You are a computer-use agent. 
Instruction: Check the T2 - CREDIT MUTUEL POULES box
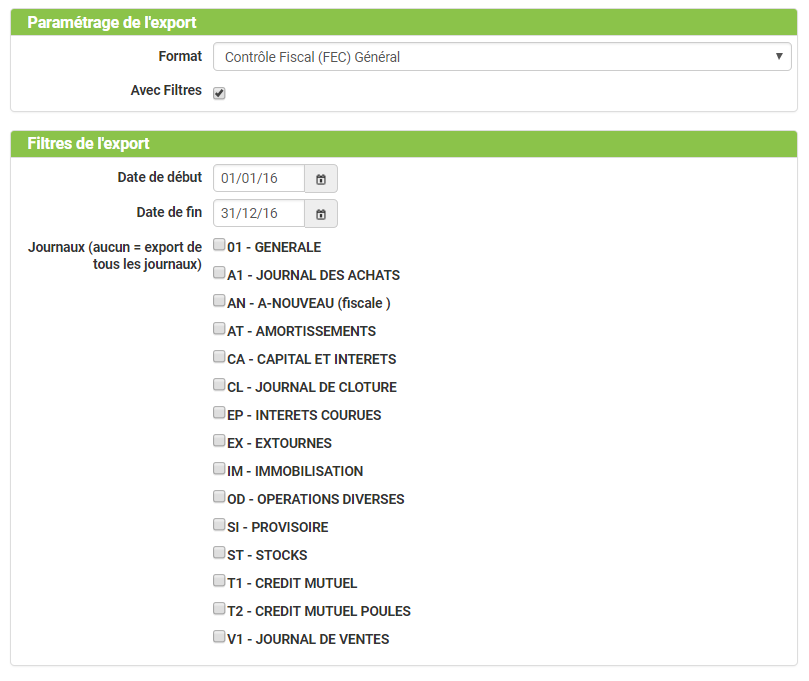click(219, 608)
